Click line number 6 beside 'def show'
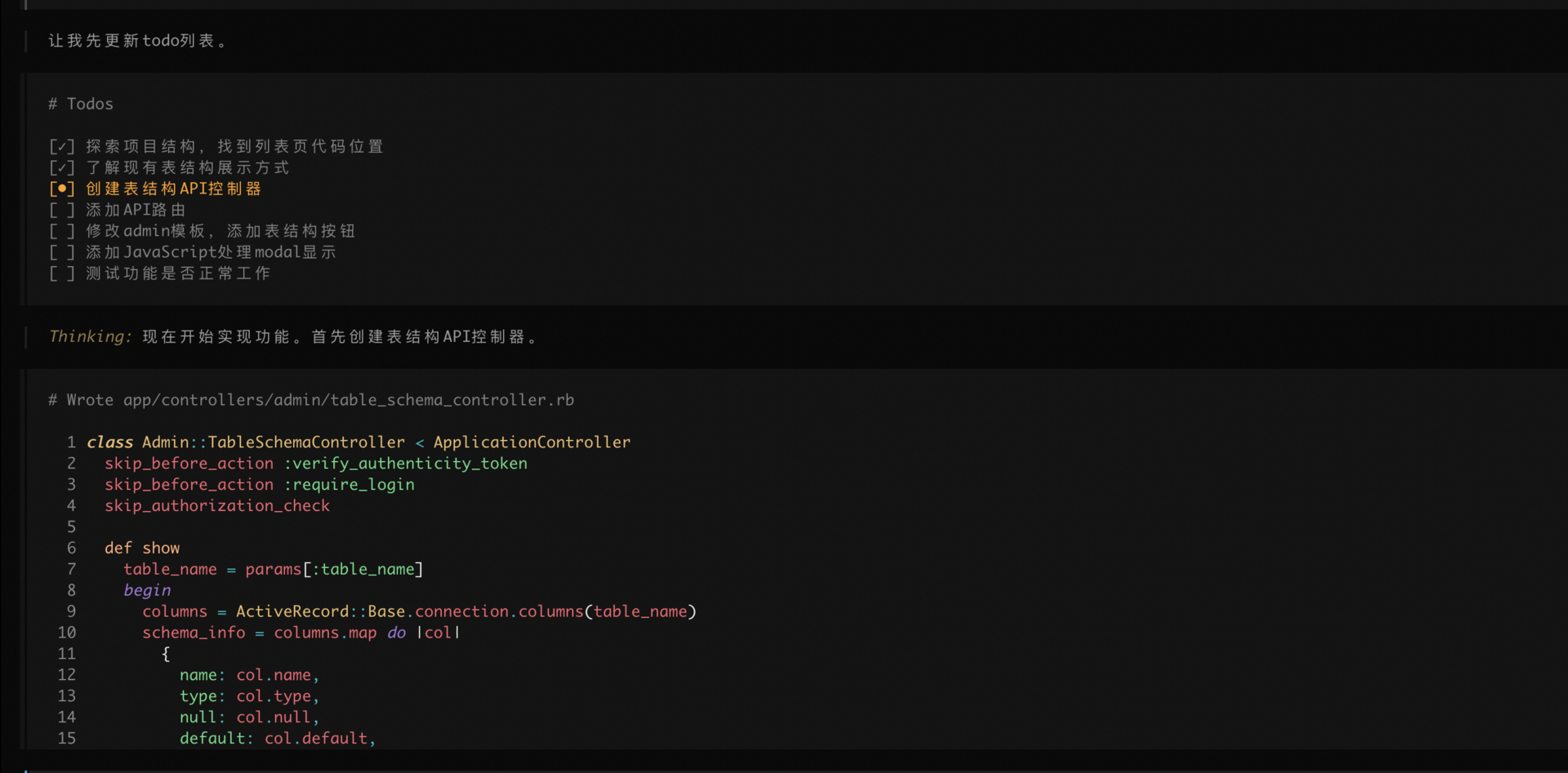Image resolution: width=1568 pixels, height=773 pixels. [x=71, y=549]
